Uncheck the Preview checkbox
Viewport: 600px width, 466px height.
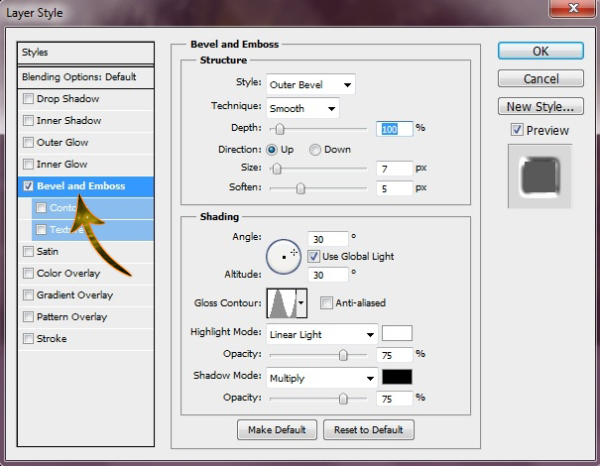tap(516, 130)
